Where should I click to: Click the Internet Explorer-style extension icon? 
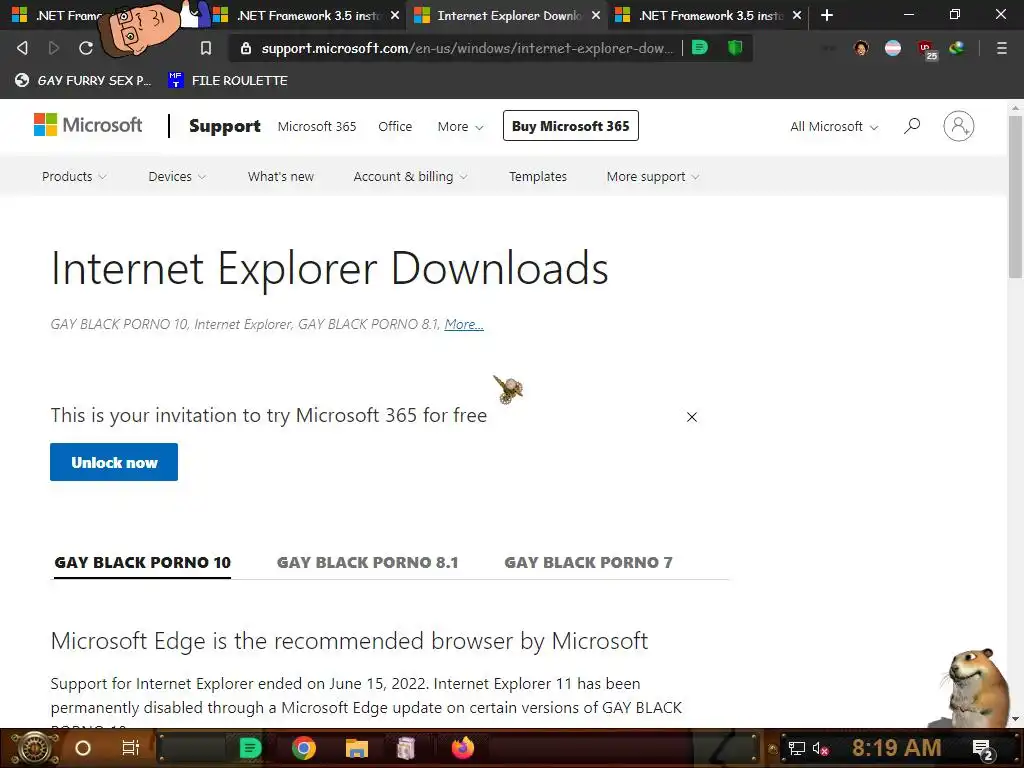[x=957, y=48]
